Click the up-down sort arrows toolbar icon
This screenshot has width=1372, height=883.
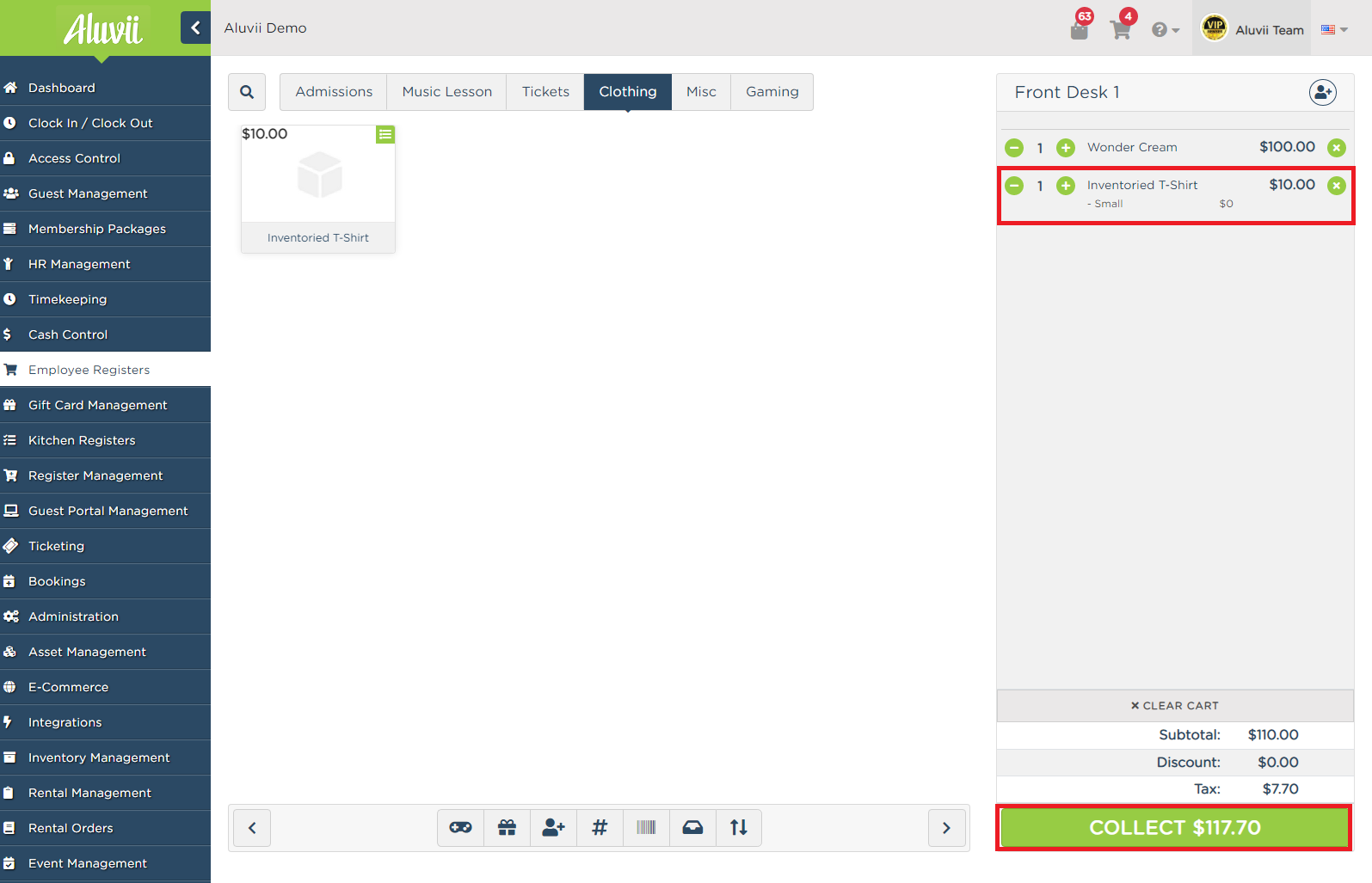click(x=739, y=828)
